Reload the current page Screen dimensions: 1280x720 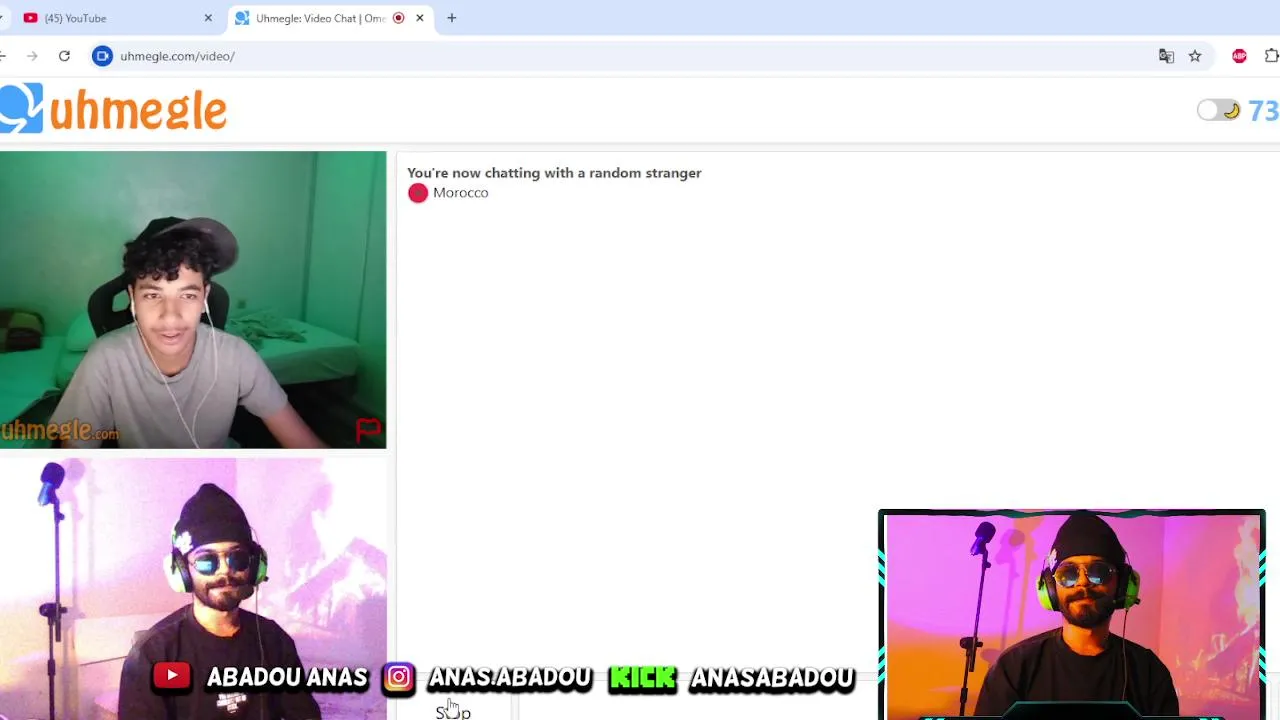click(64, 56)
